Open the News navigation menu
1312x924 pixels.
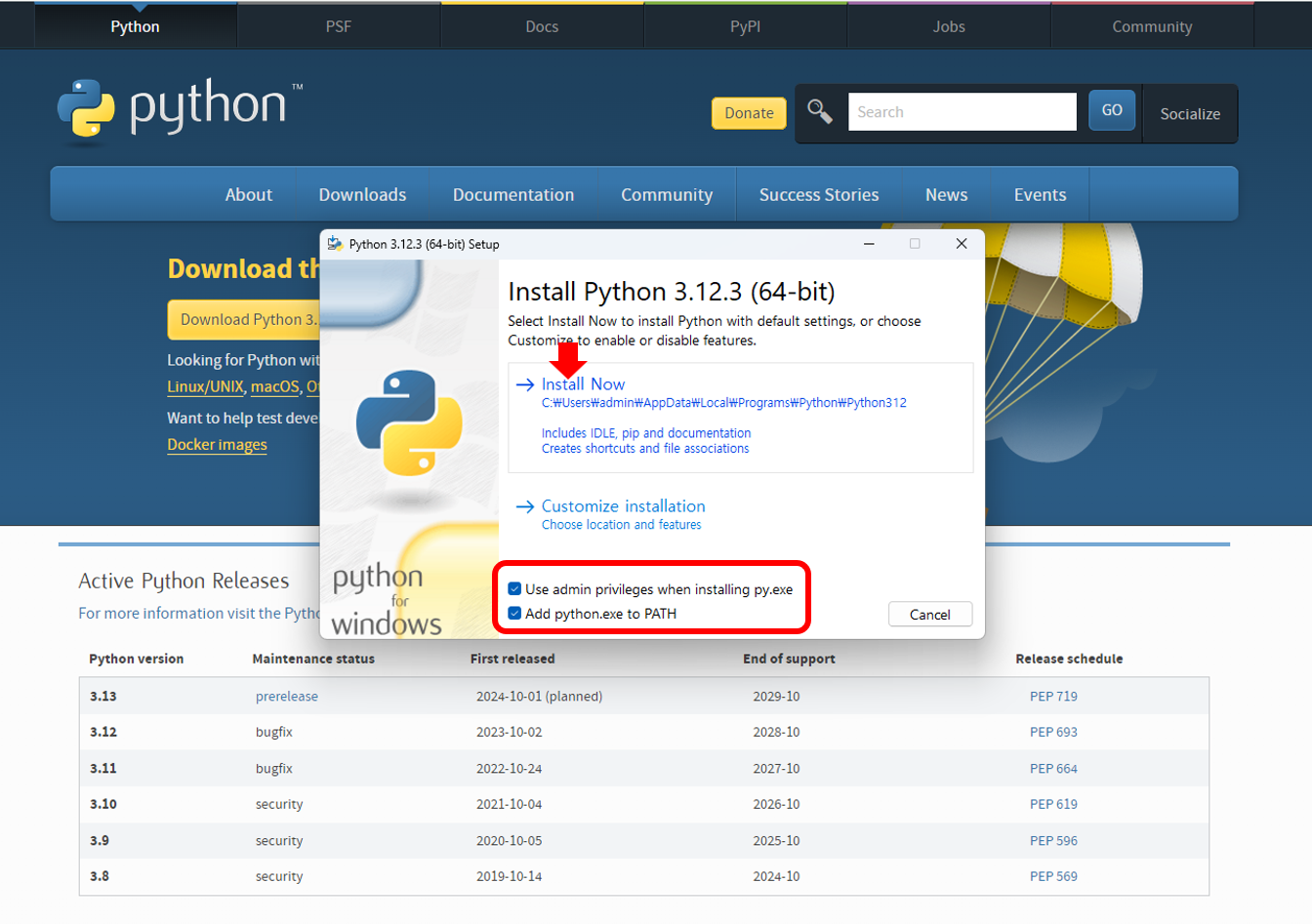[x=947, y=194]
